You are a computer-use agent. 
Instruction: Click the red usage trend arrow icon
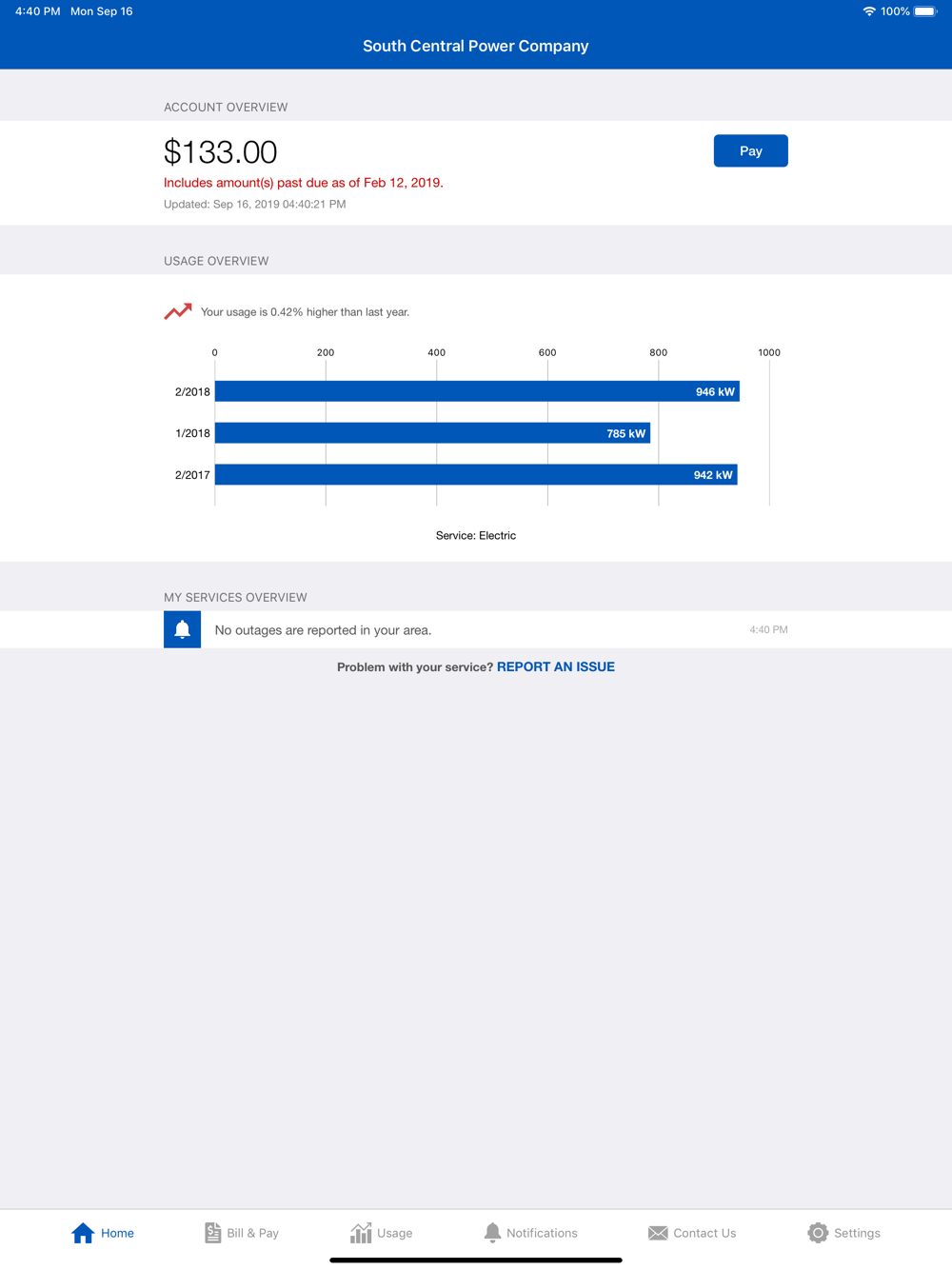pos(178,311)
